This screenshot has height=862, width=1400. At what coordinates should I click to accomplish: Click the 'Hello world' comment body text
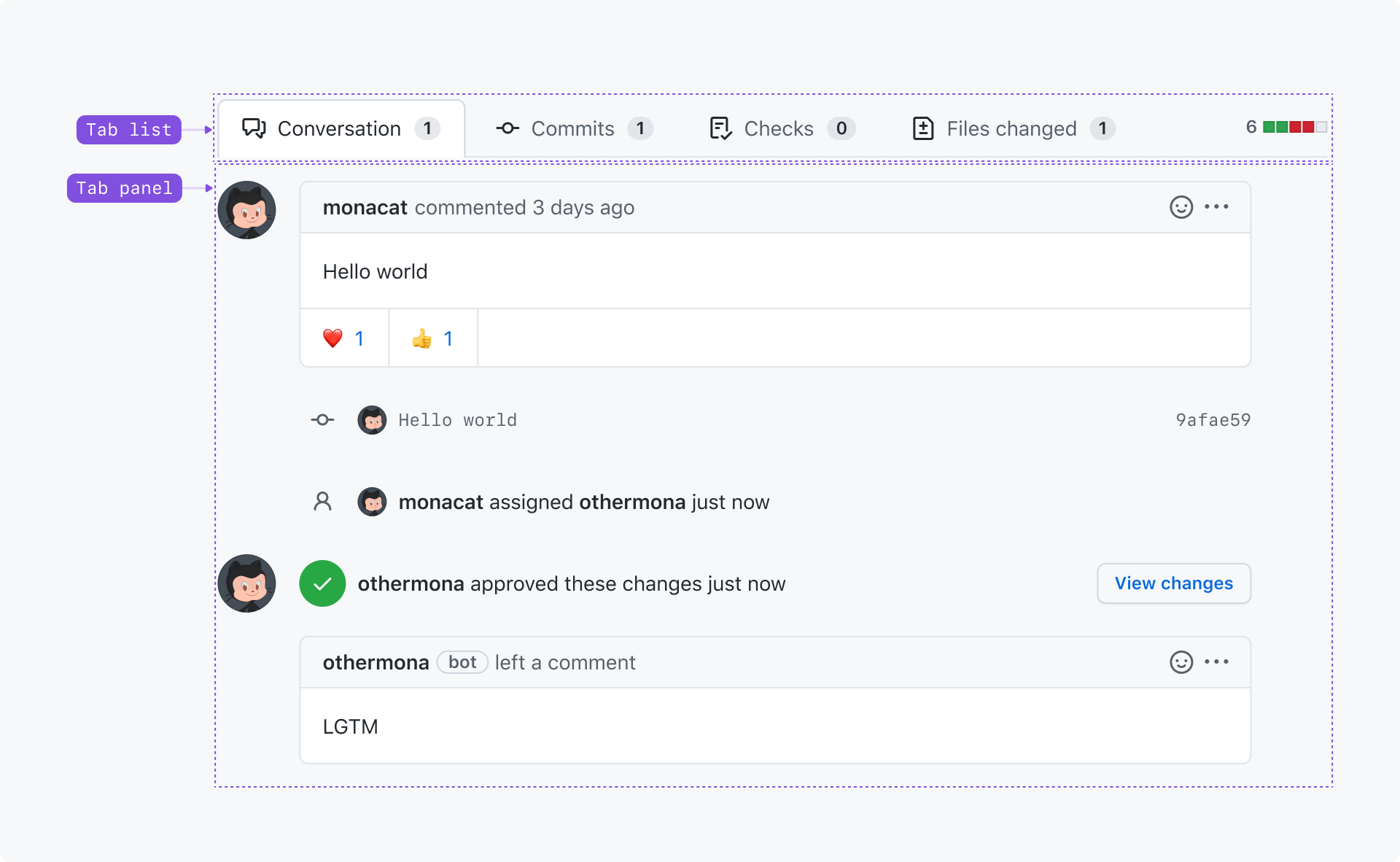pos(375,272)
